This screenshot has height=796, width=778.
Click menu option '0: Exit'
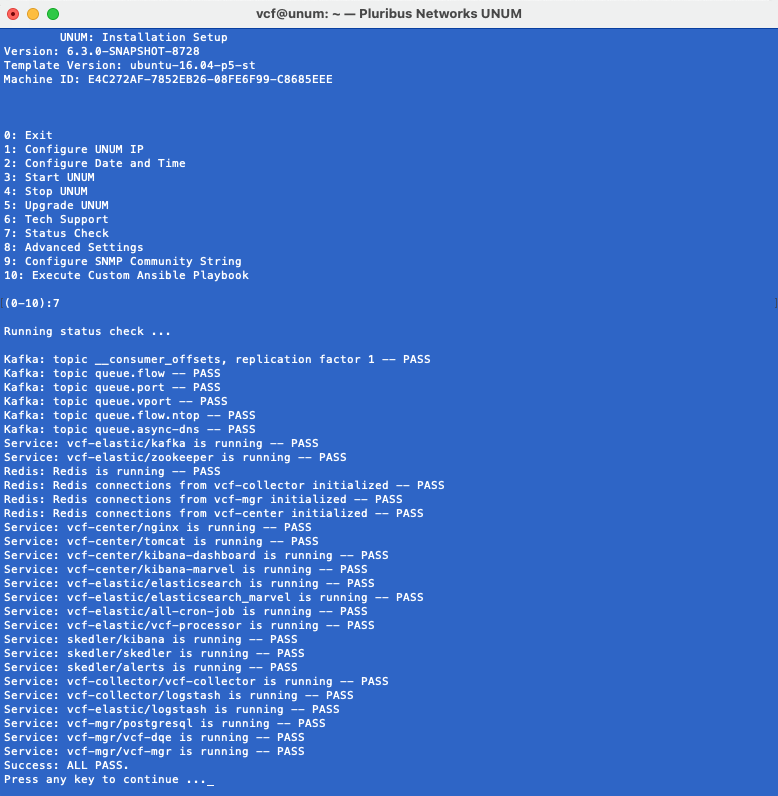tap(28, 136)
